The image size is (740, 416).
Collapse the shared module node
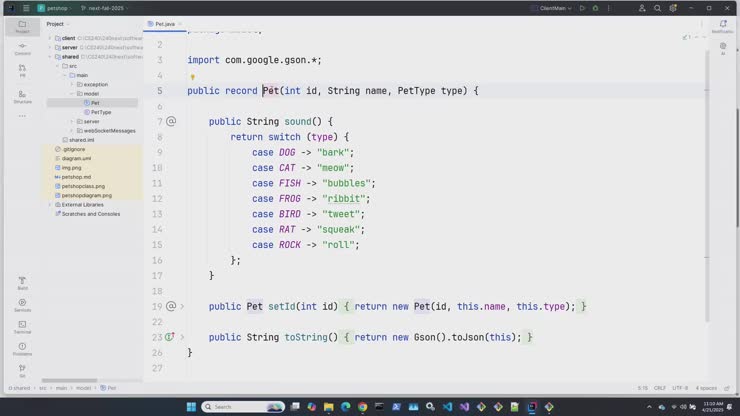point(50,57)
